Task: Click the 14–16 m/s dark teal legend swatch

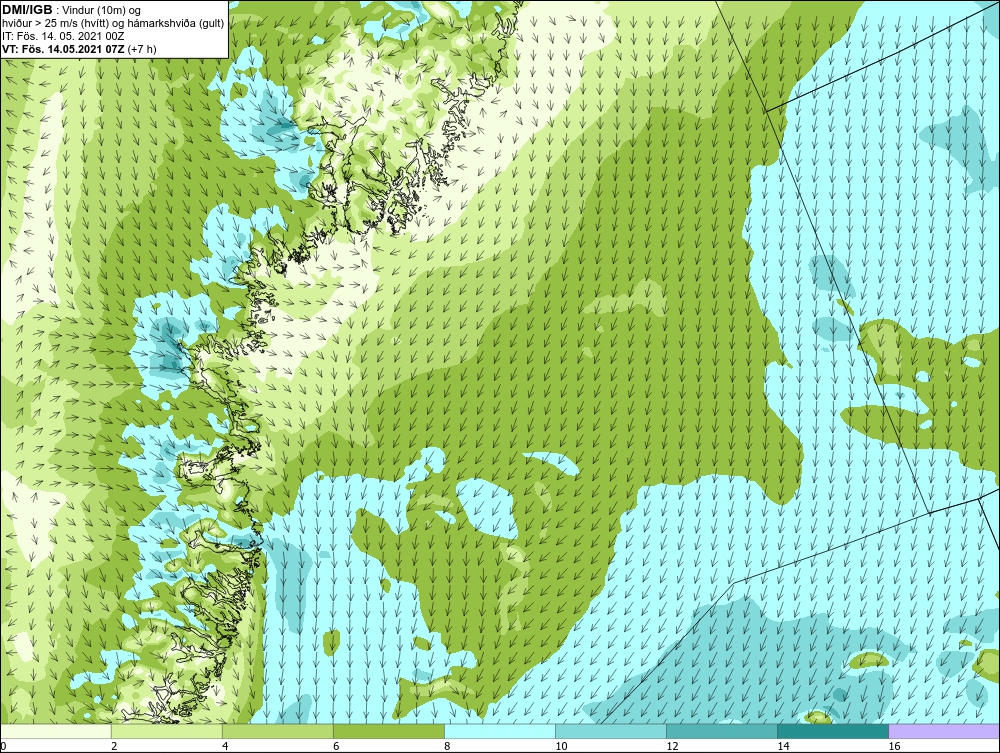Action: pos(833,731)
